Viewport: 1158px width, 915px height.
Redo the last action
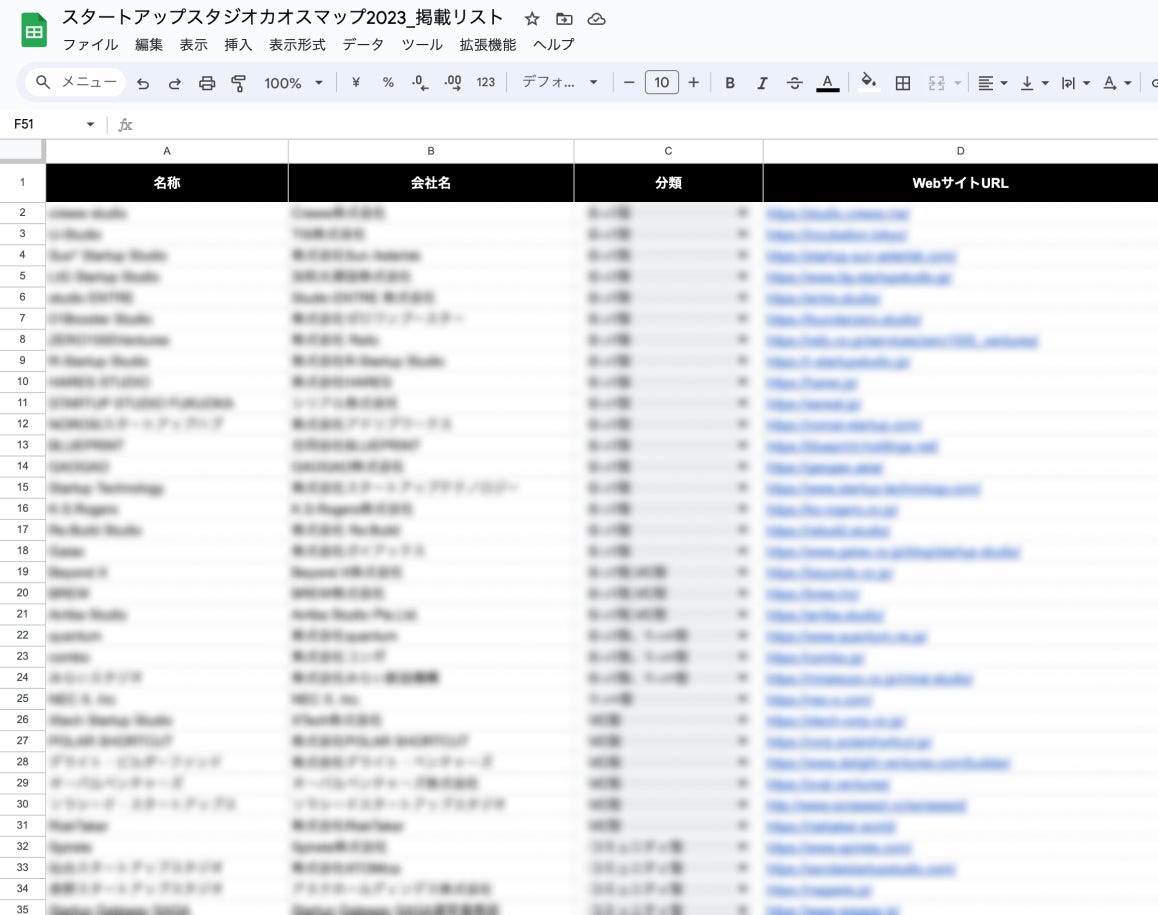click(175, 83)
